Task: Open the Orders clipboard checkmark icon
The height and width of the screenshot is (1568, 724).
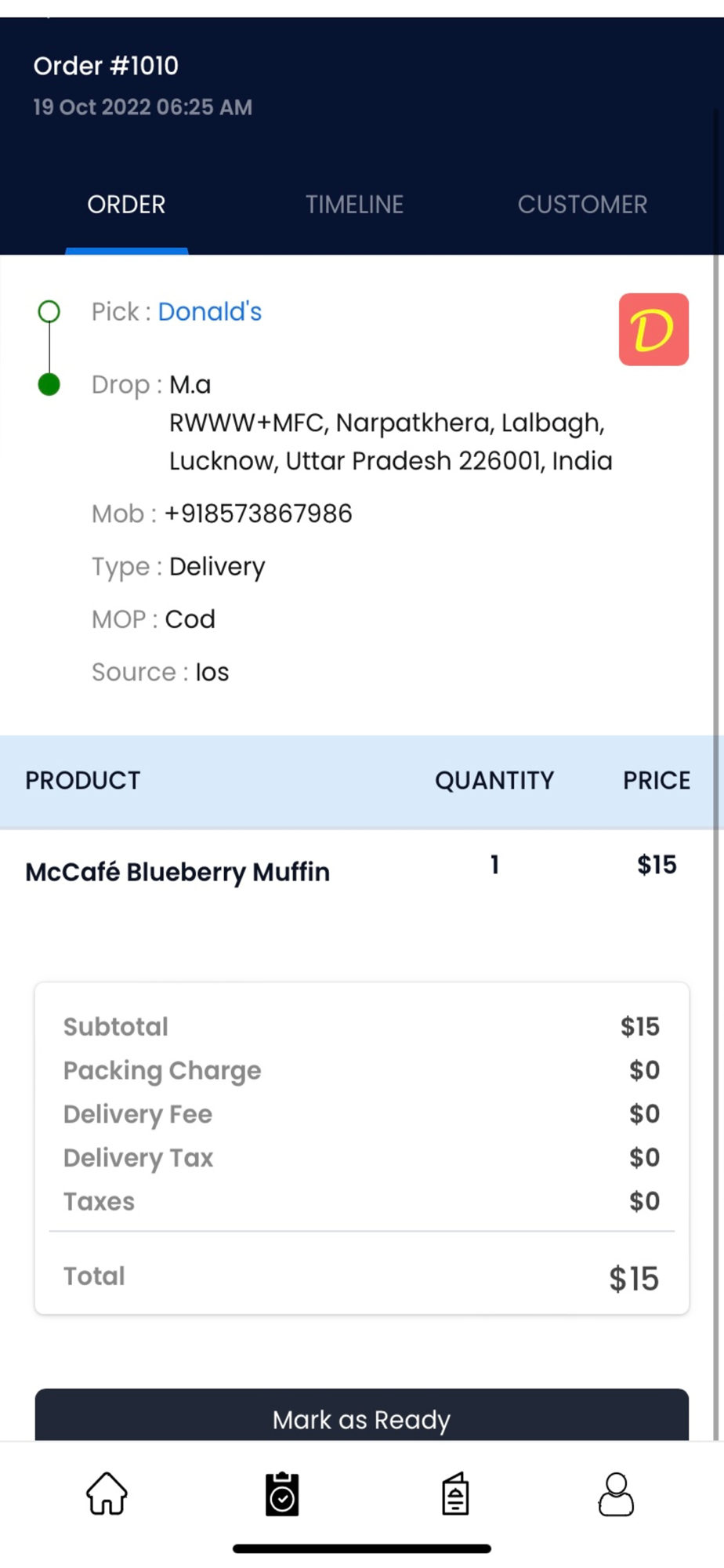Action: click(x=282, y=1494)
